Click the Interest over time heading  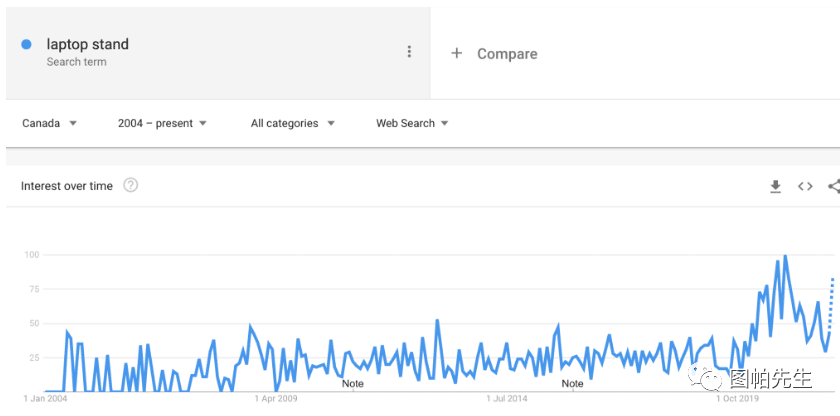(67, 186)
